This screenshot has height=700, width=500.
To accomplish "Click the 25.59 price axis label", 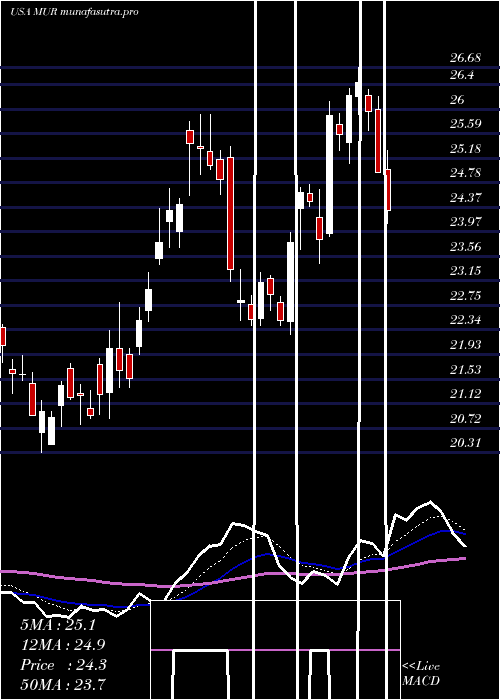I will pyautogui.click(x=466, y=124).
